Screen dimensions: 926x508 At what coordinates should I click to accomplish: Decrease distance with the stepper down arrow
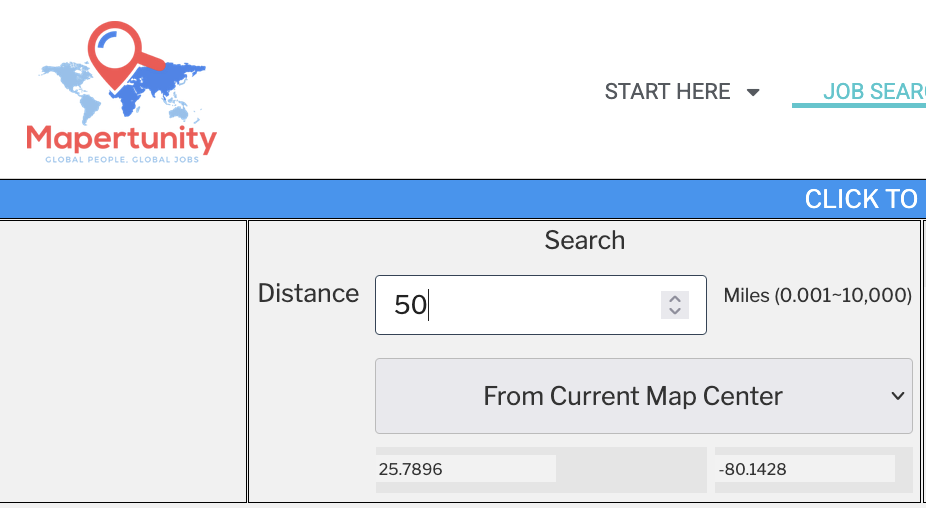coord(675,312)
